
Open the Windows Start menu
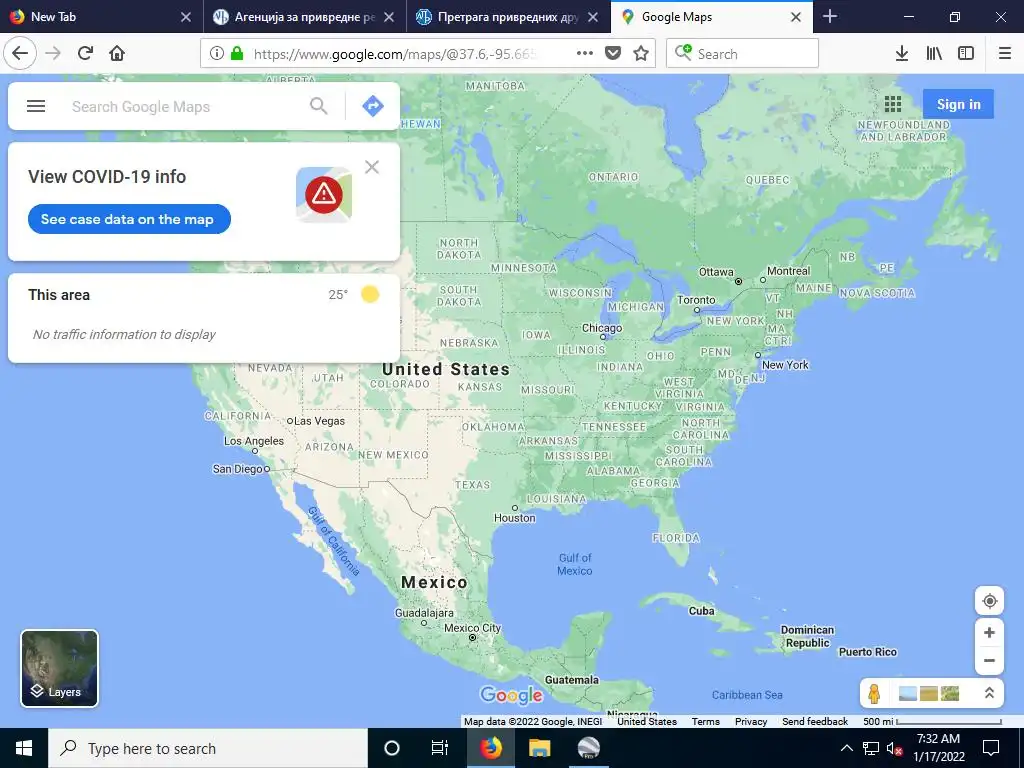(24, 748)
